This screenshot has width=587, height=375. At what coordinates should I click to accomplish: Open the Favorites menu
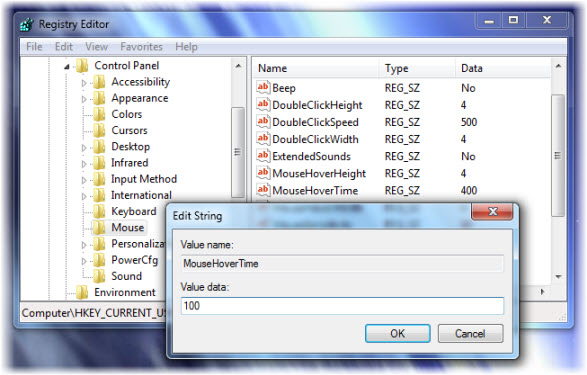142,47
